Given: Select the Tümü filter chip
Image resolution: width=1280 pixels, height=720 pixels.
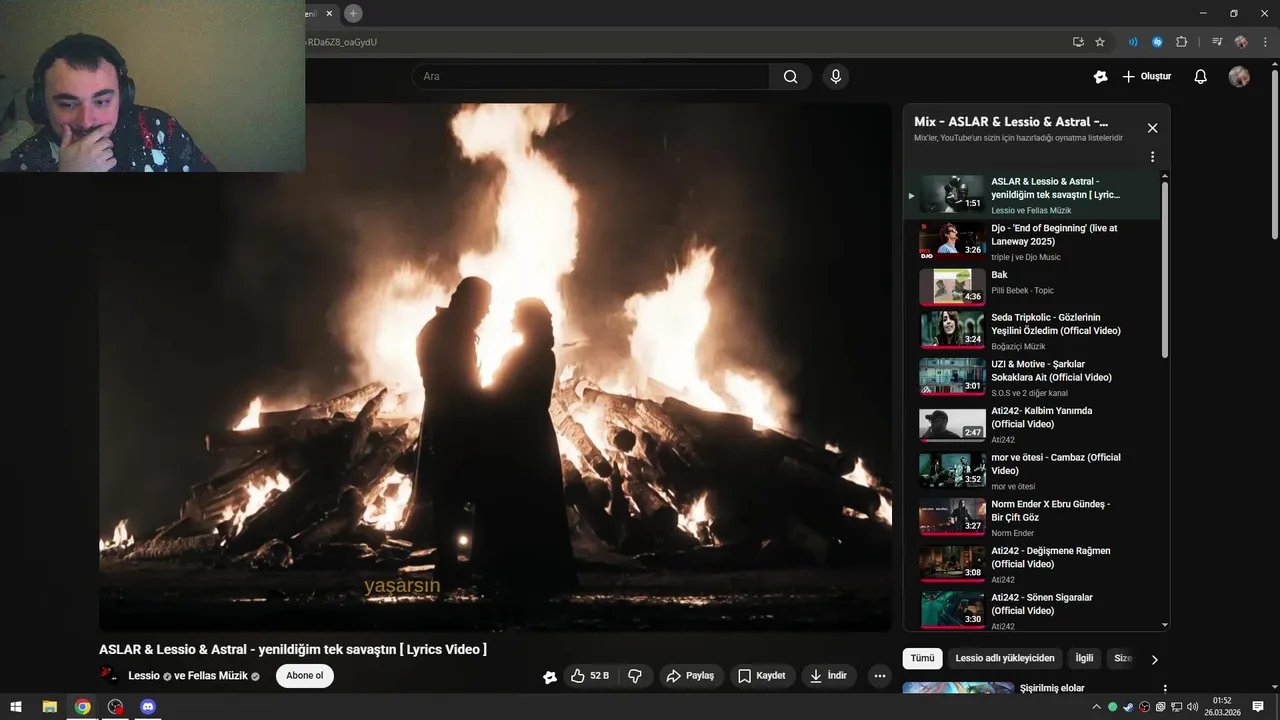Looking at the screenshot, I should point(922,658).
